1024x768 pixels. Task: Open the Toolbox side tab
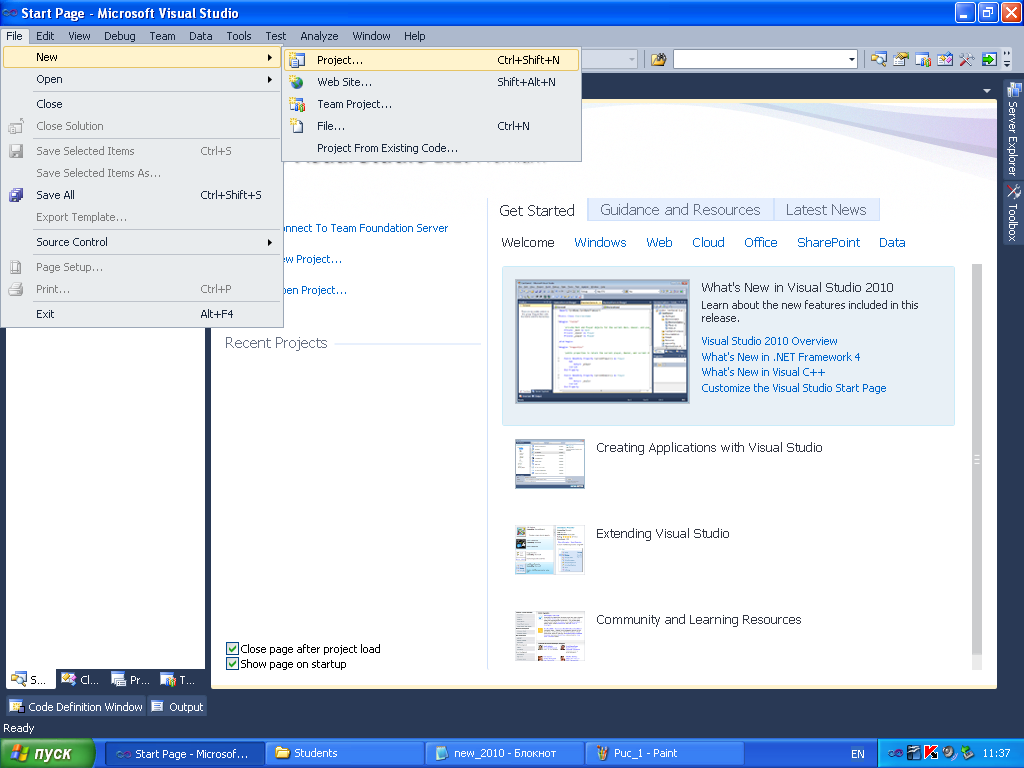pos(1013,213)
